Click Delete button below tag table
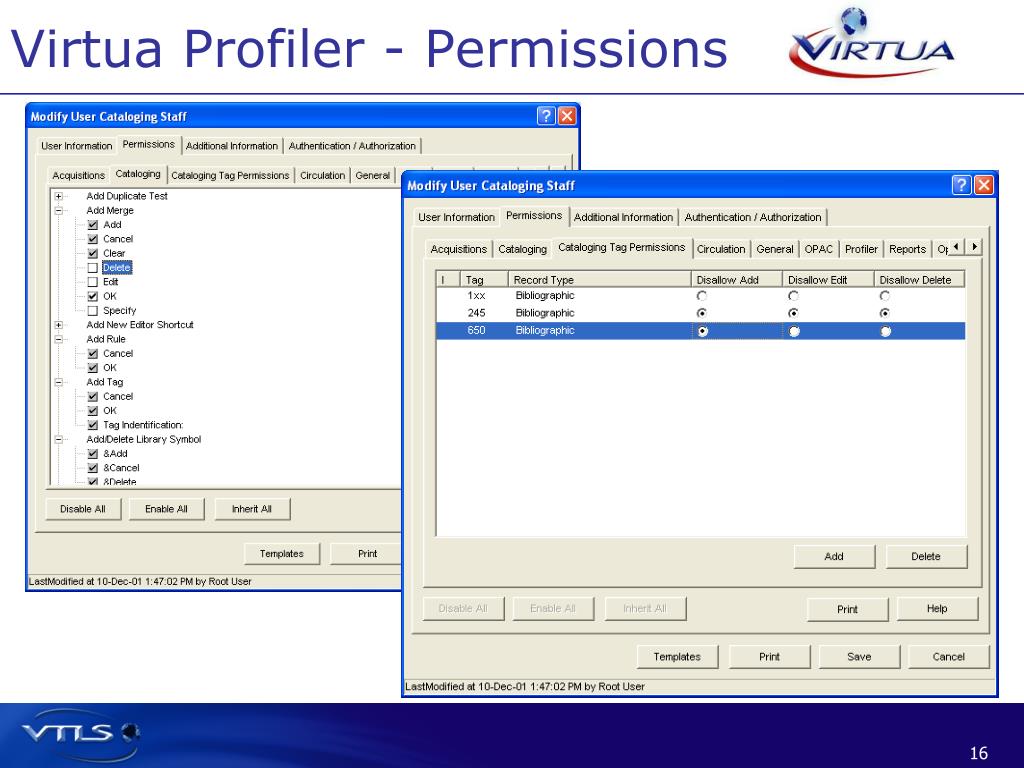Image resolution: width=1024 pixels, height=768 pixels. [x=925, y=556]
